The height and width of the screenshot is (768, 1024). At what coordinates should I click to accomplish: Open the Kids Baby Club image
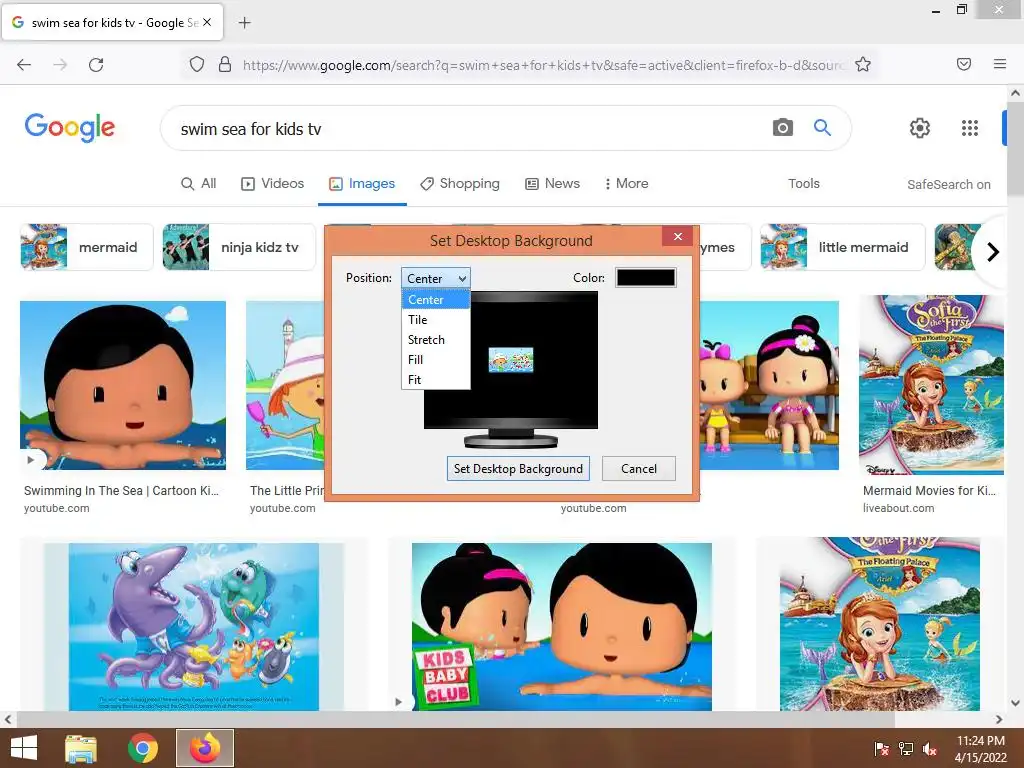point(562,627)
